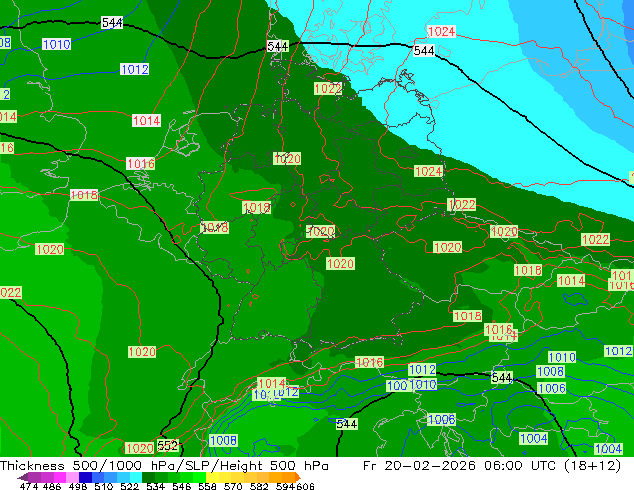
Task: Click the orange right arrow of legend bar
Action: (x=298, y=477)
